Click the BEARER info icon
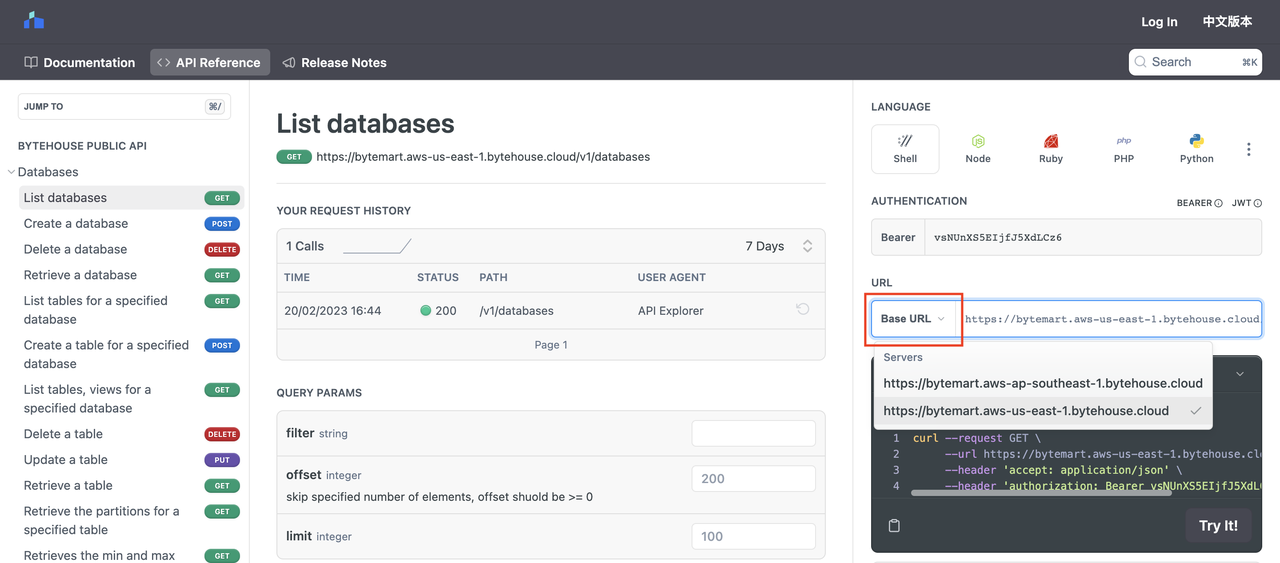Image resolution: width=1280 pixels, height=563 pixels. [x=1218, y=203]
